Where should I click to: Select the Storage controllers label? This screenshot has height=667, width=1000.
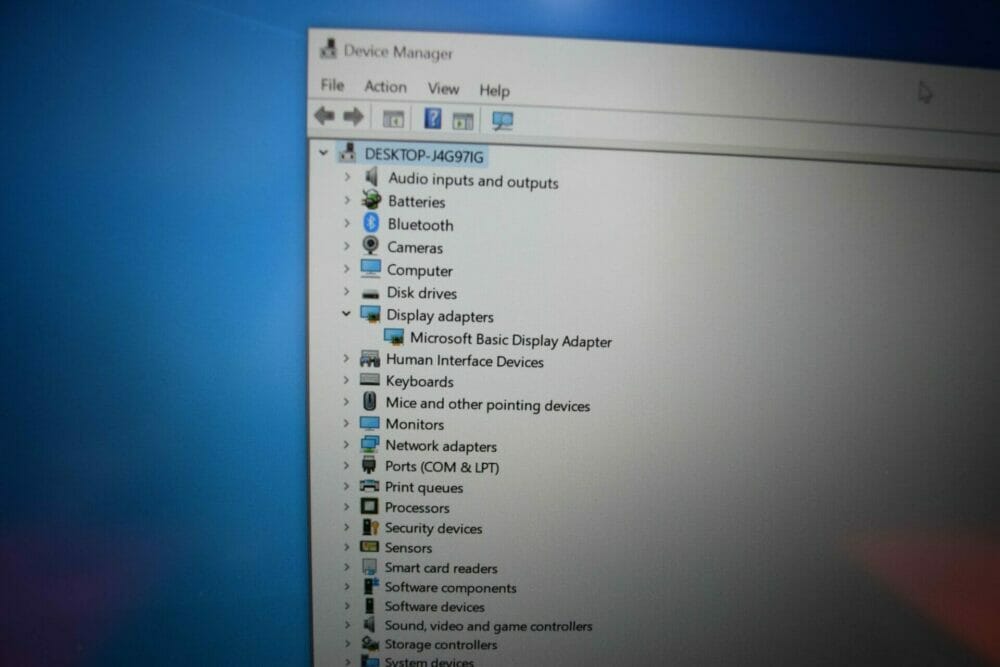[x=441, y=645]
